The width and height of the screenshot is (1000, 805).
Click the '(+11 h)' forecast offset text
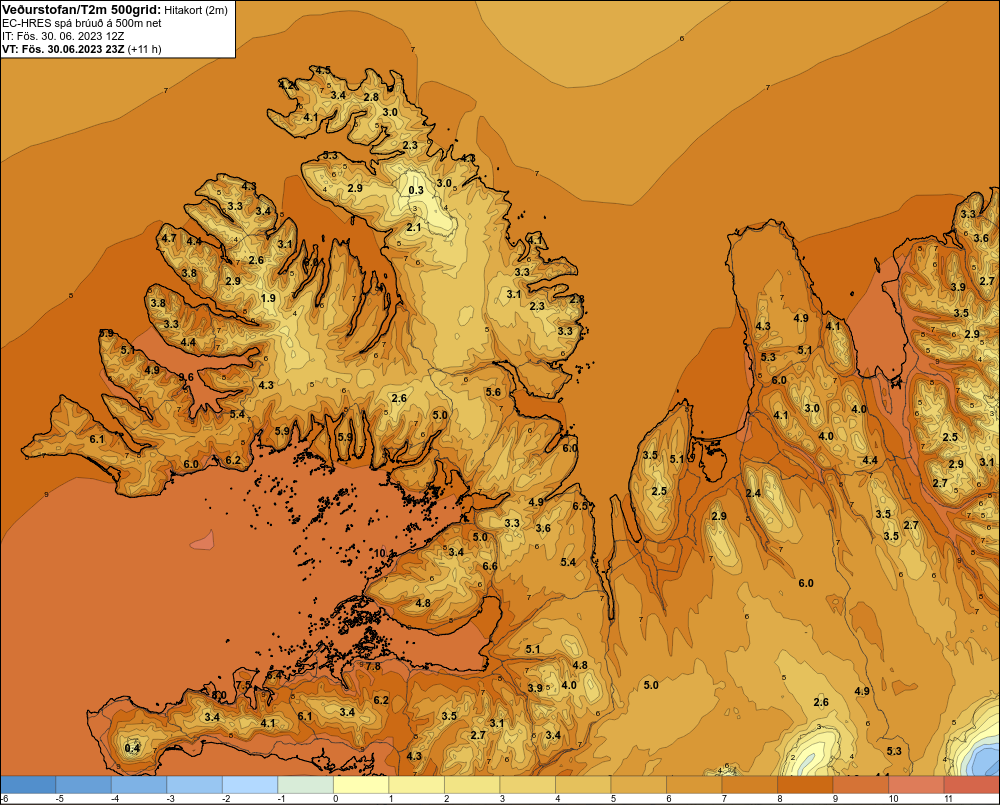(x=145, y=49)
